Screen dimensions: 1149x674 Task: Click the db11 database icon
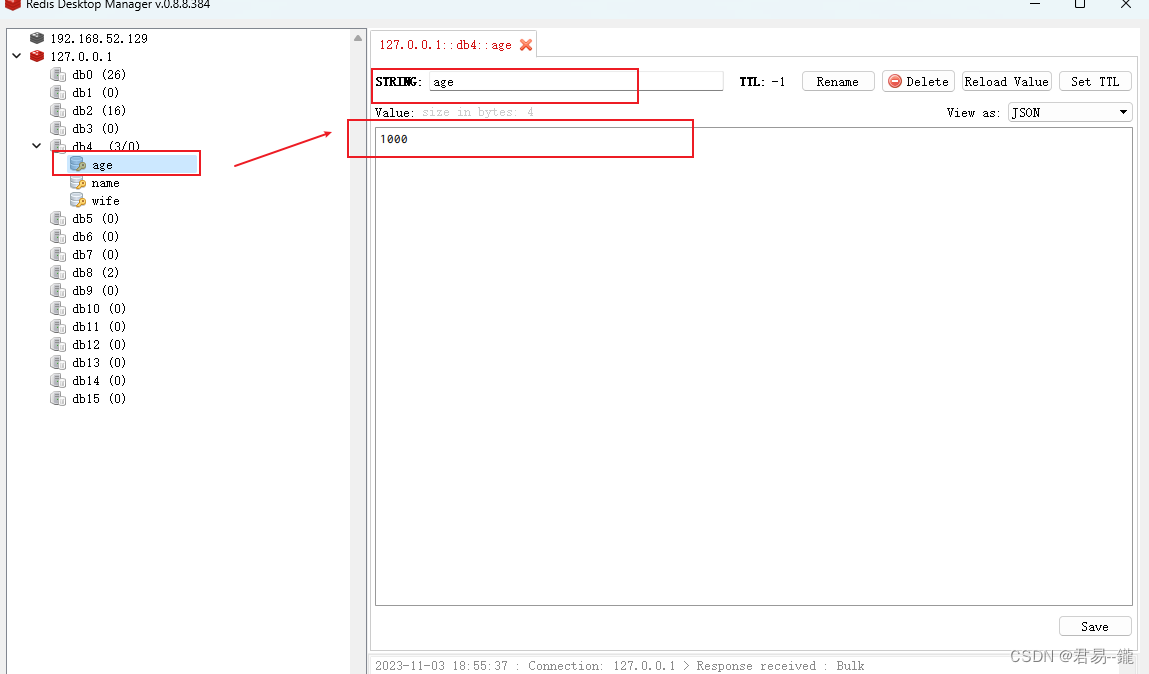click(x=58, y=327)
